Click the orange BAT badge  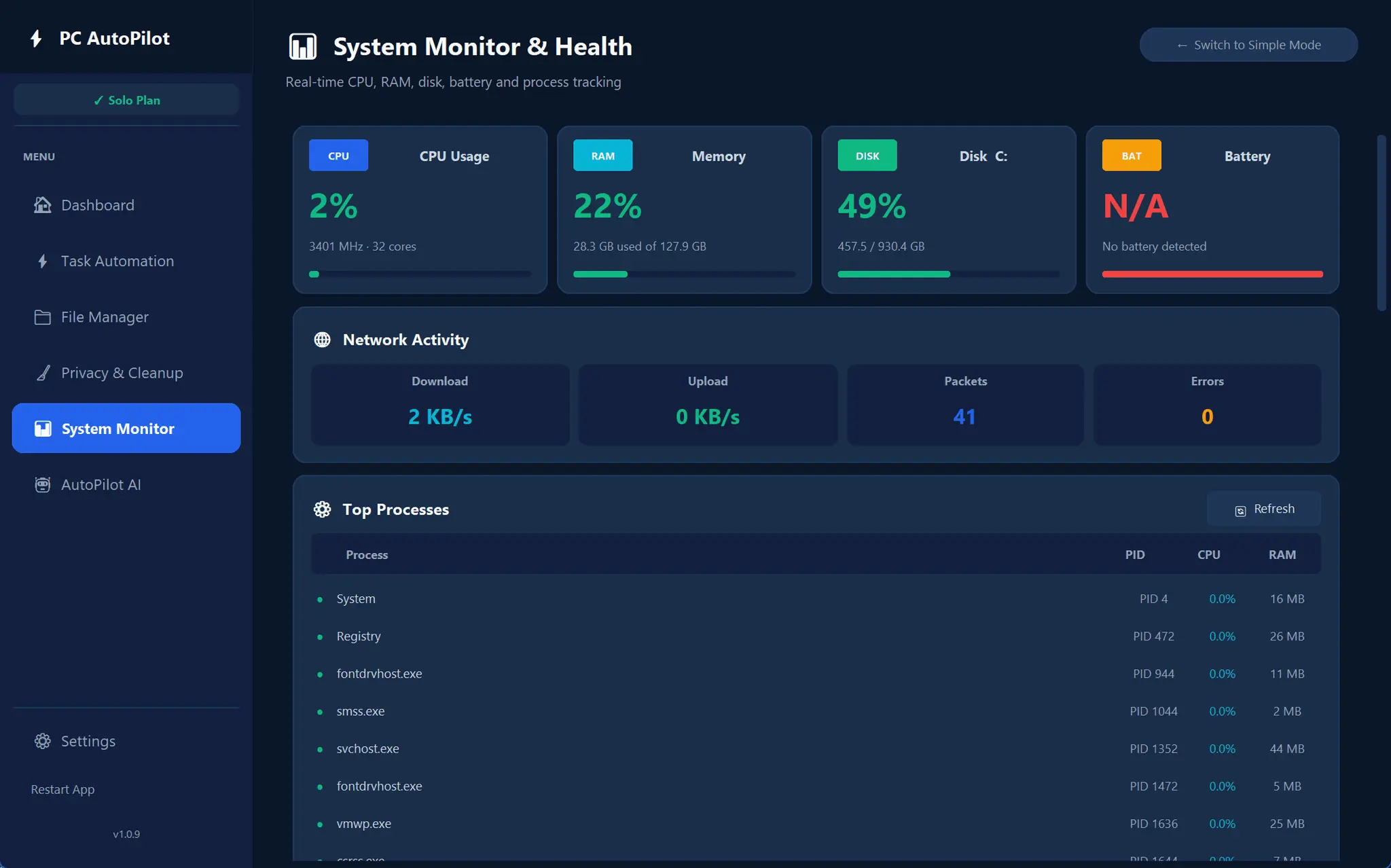1132,156
